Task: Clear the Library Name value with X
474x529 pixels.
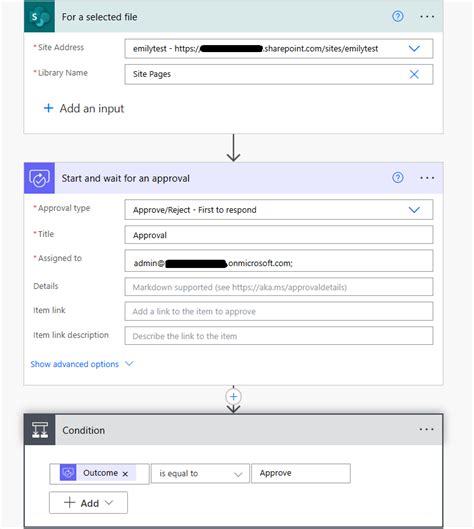Action: 414,74
